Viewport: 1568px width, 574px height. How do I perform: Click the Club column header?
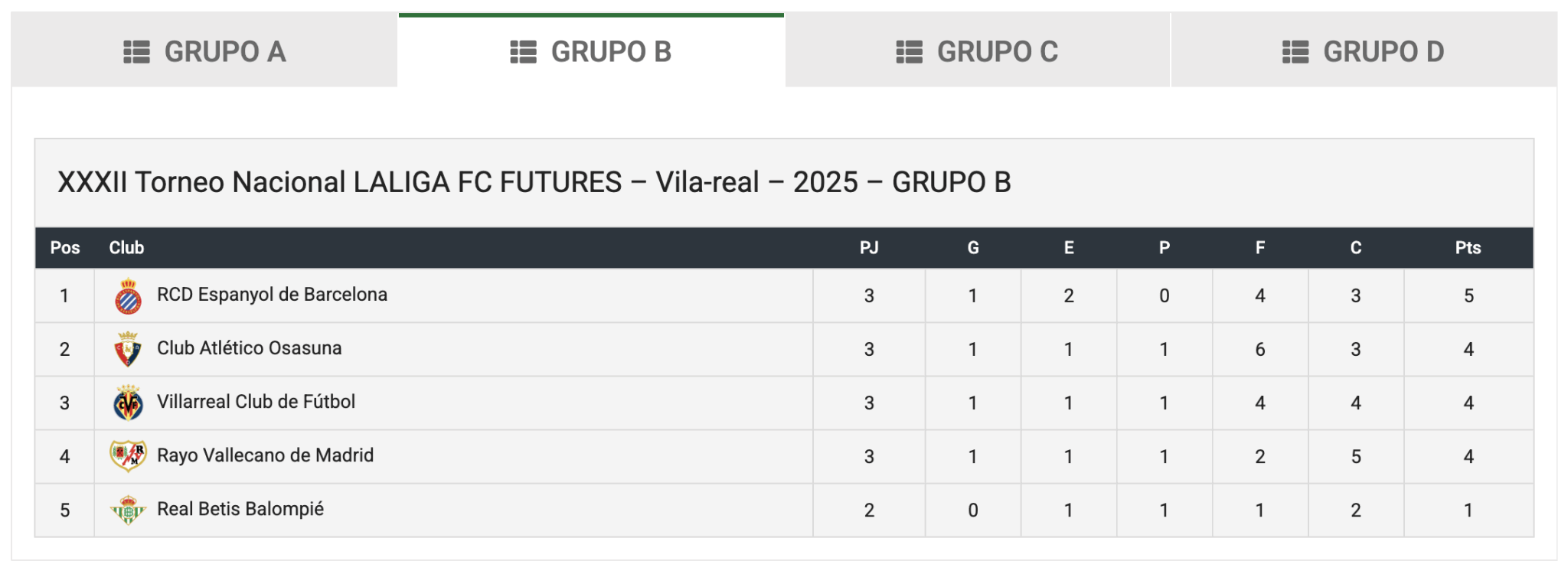[x=126, y=248]
